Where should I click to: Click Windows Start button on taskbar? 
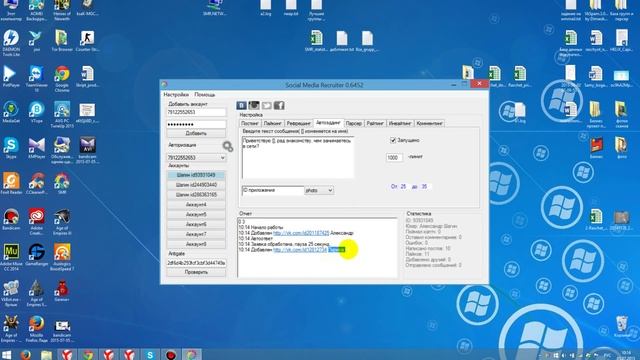click(7, 355)
